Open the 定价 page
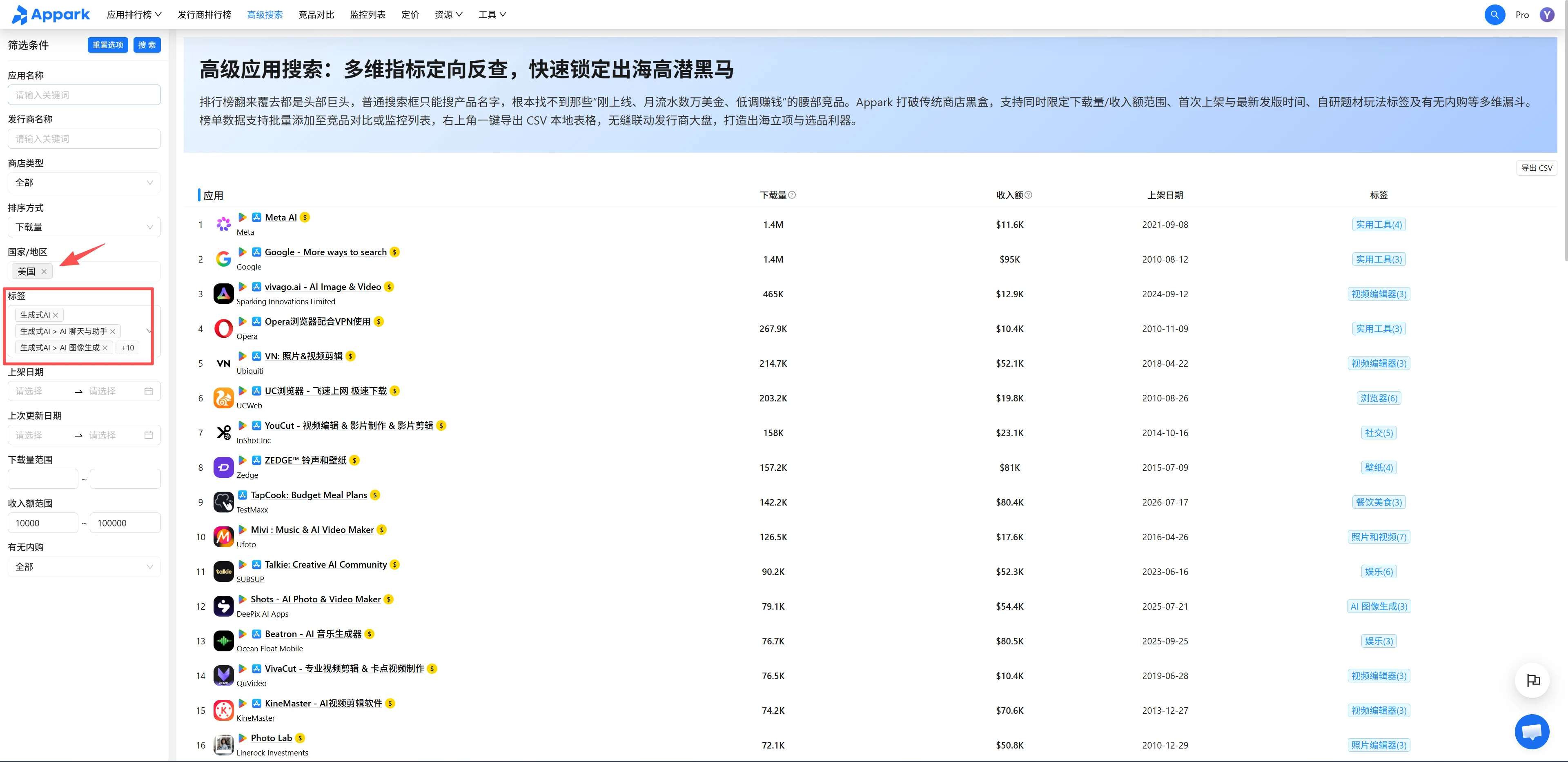1568x762 pixels. click(x=410, y=15)
